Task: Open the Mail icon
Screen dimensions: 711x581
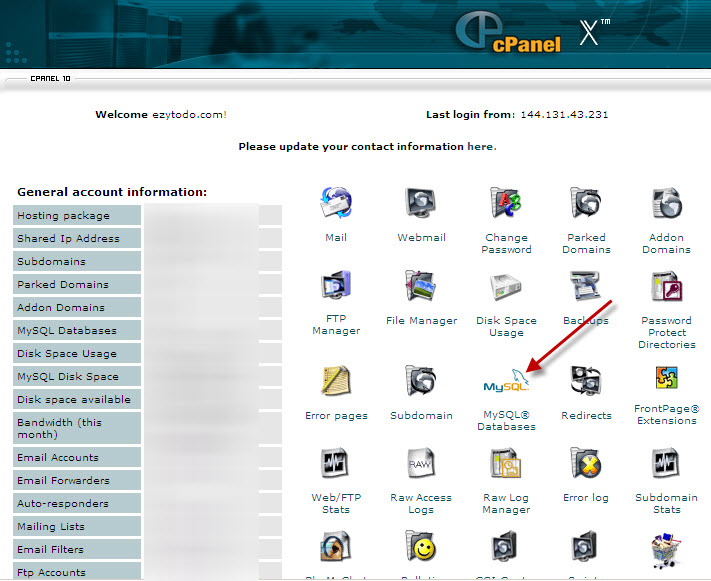Action: pyautogui.click(x=336, y=205)
